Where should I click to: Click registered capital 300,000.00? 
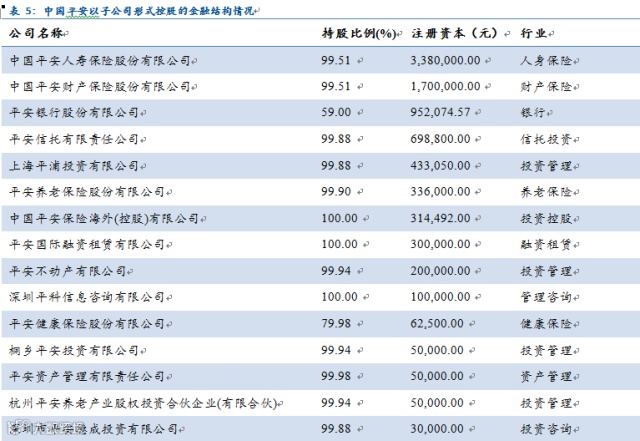tap(440, 244)
